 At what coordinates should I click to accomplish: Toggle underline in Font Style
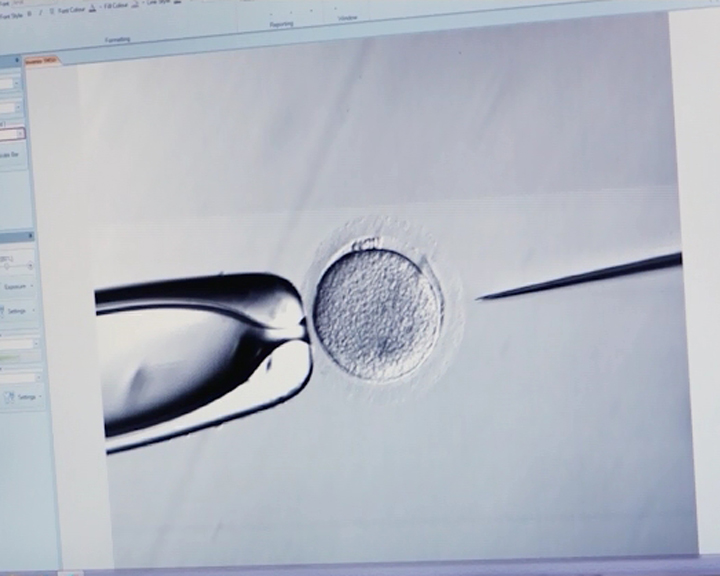coord(51,11)
